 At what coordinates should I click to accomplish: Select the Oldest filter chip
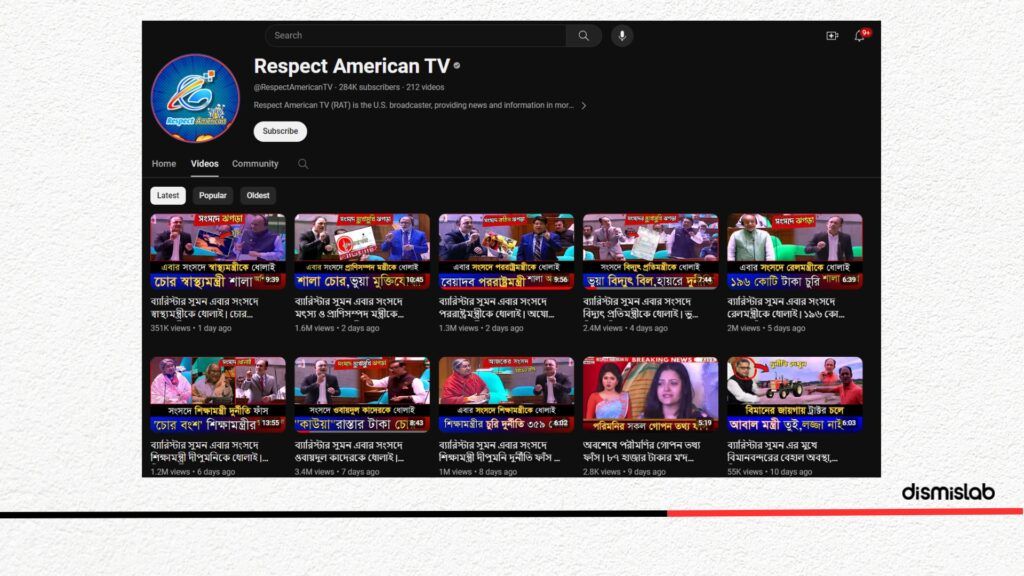point(258,195)
